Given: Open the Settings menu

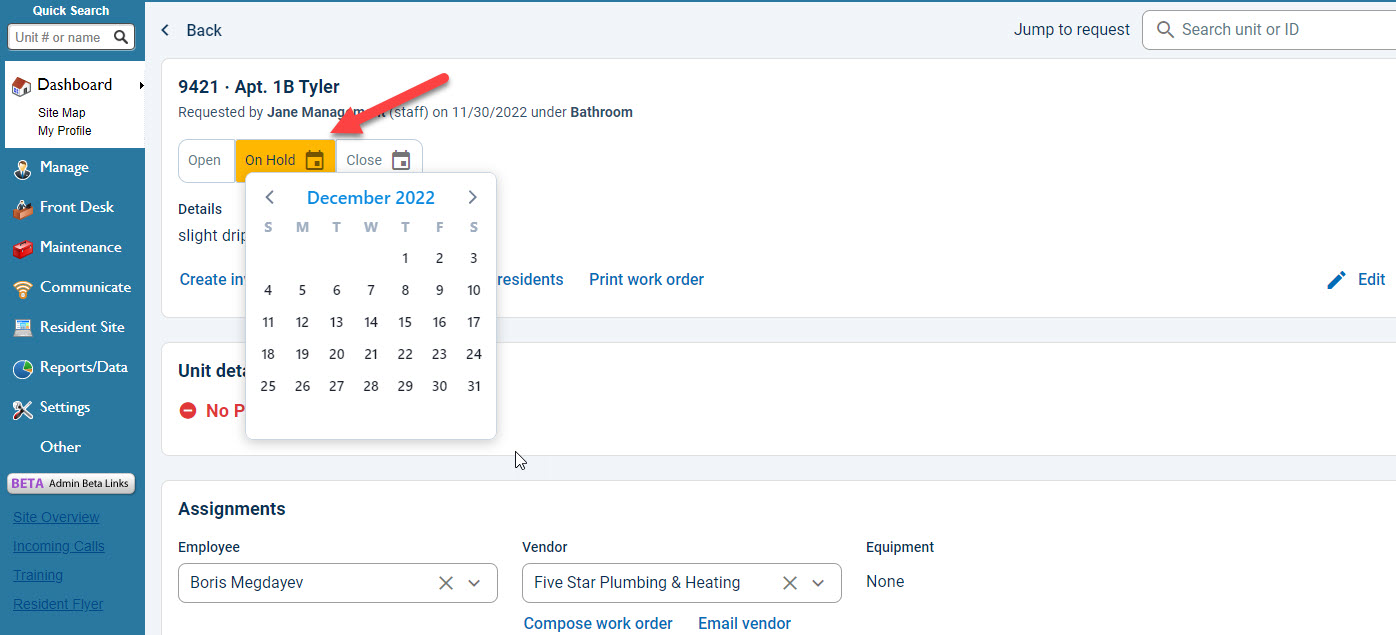Looking at the screenshot, I should point(65,407).
